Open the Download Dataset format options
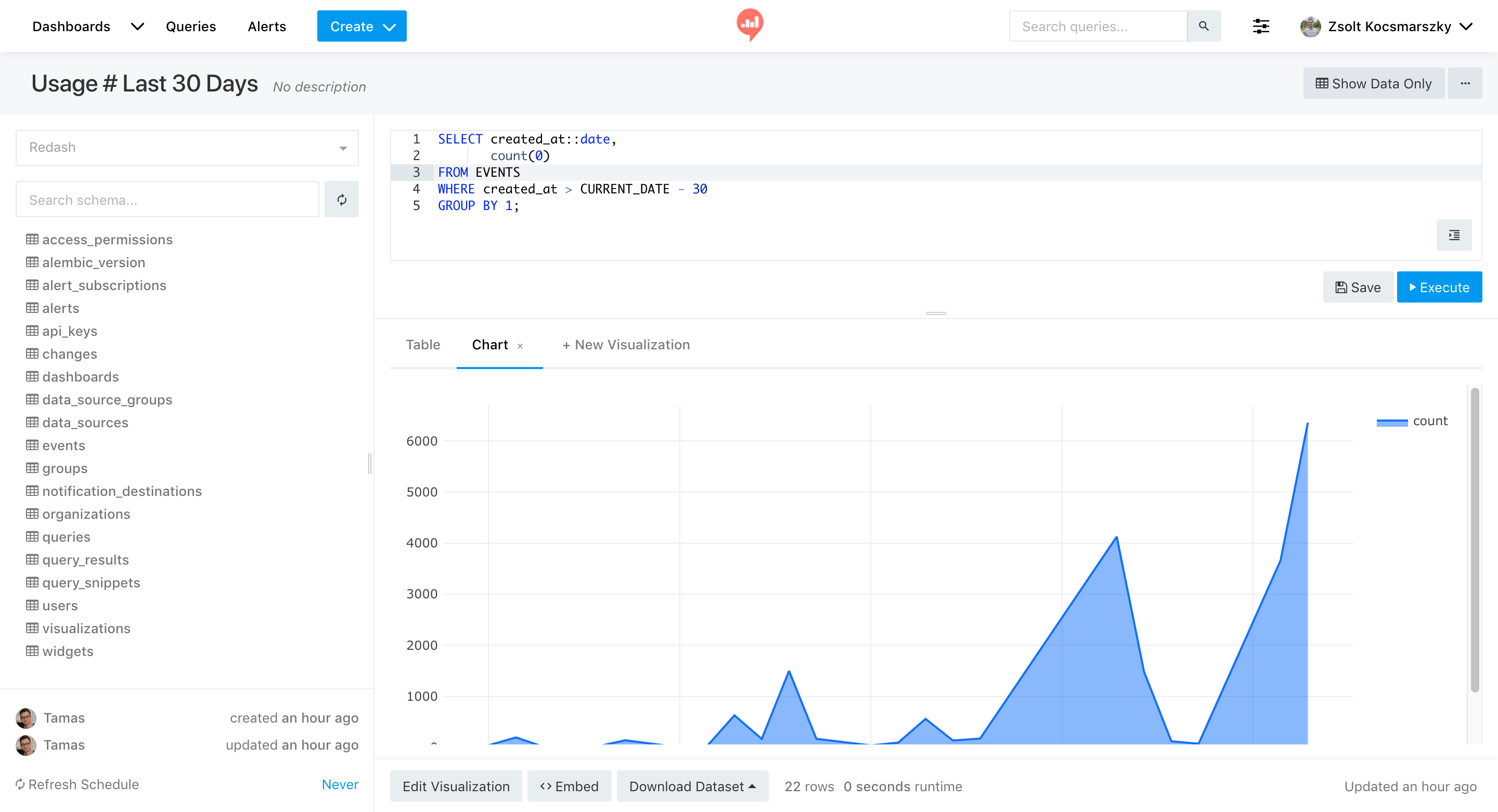Viewport: 1498px width, 812px height. pyautogui.click(x=751, y=786)
